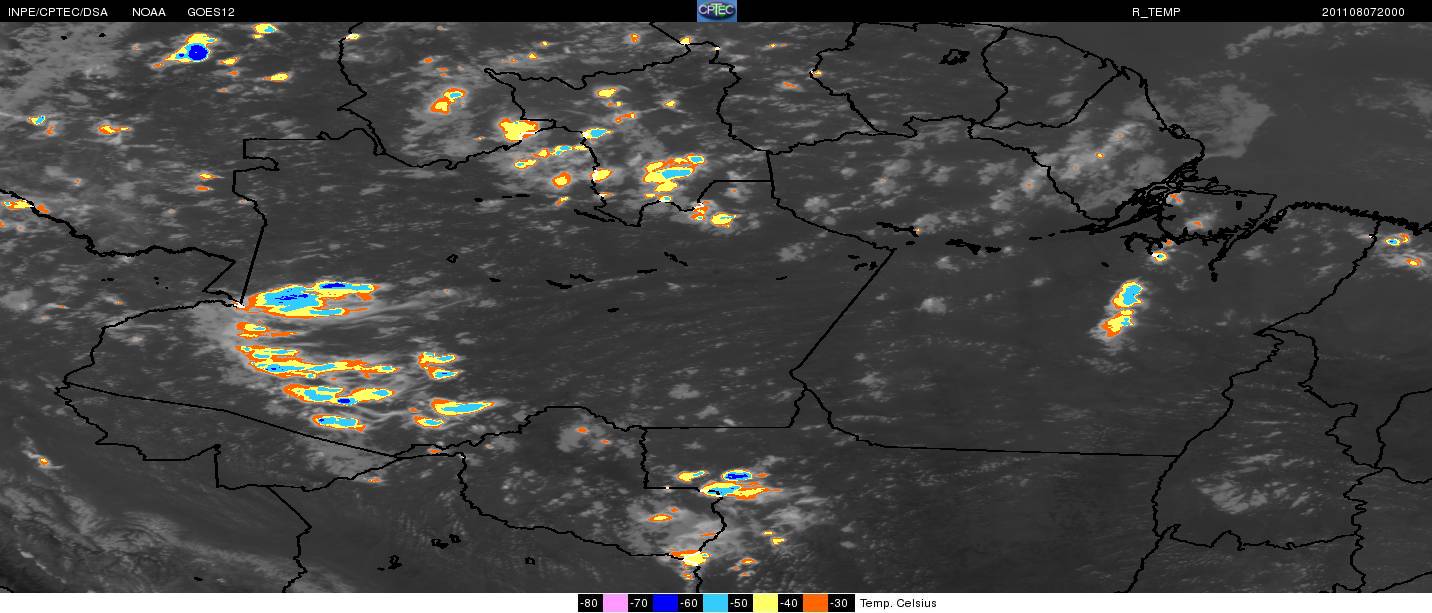Click the NOAA label in the header
1432x613 pixels.
point(149,12)
